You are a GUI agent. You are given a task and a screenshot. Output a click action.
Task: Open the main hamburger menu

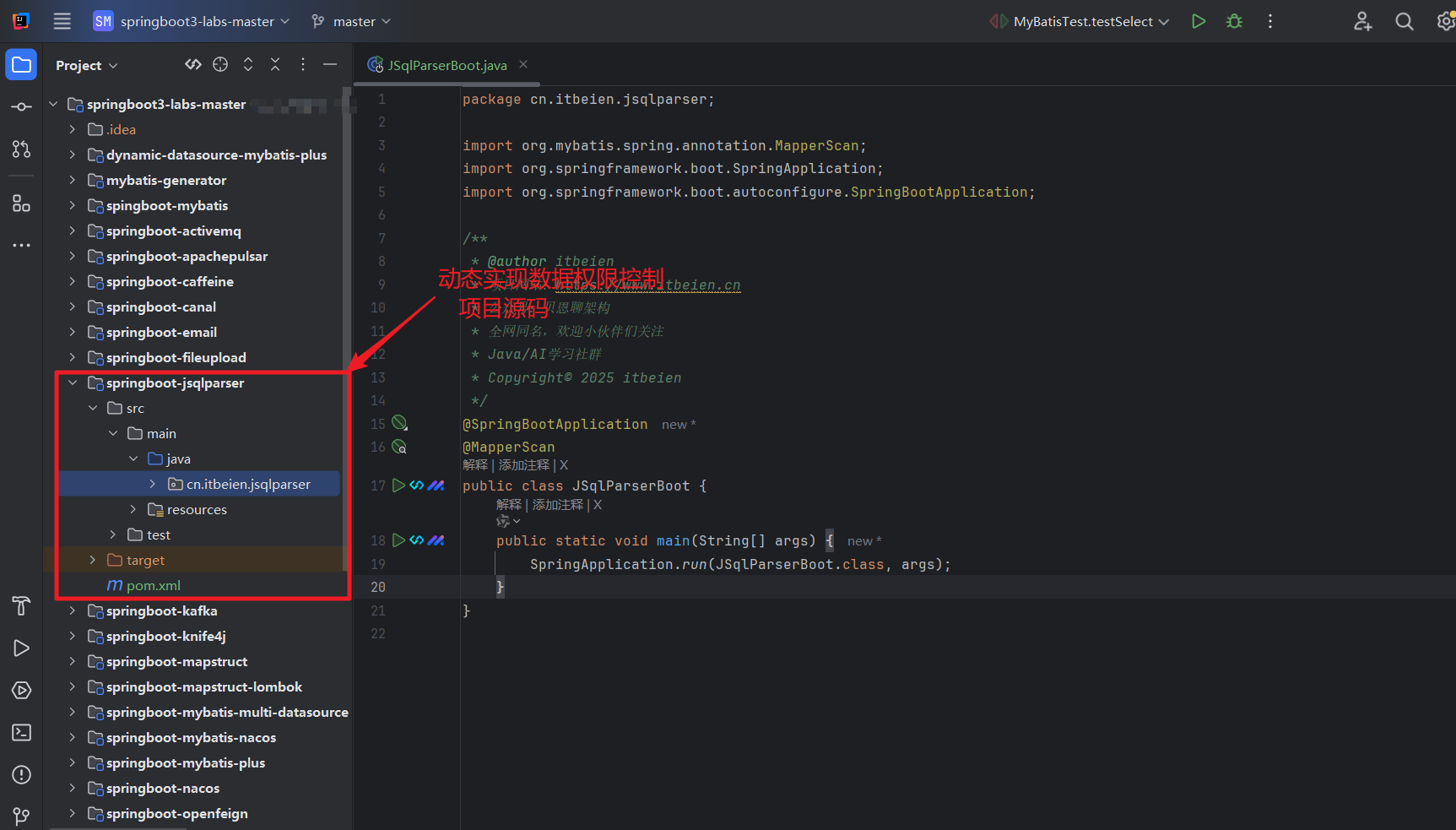point(62,21)
